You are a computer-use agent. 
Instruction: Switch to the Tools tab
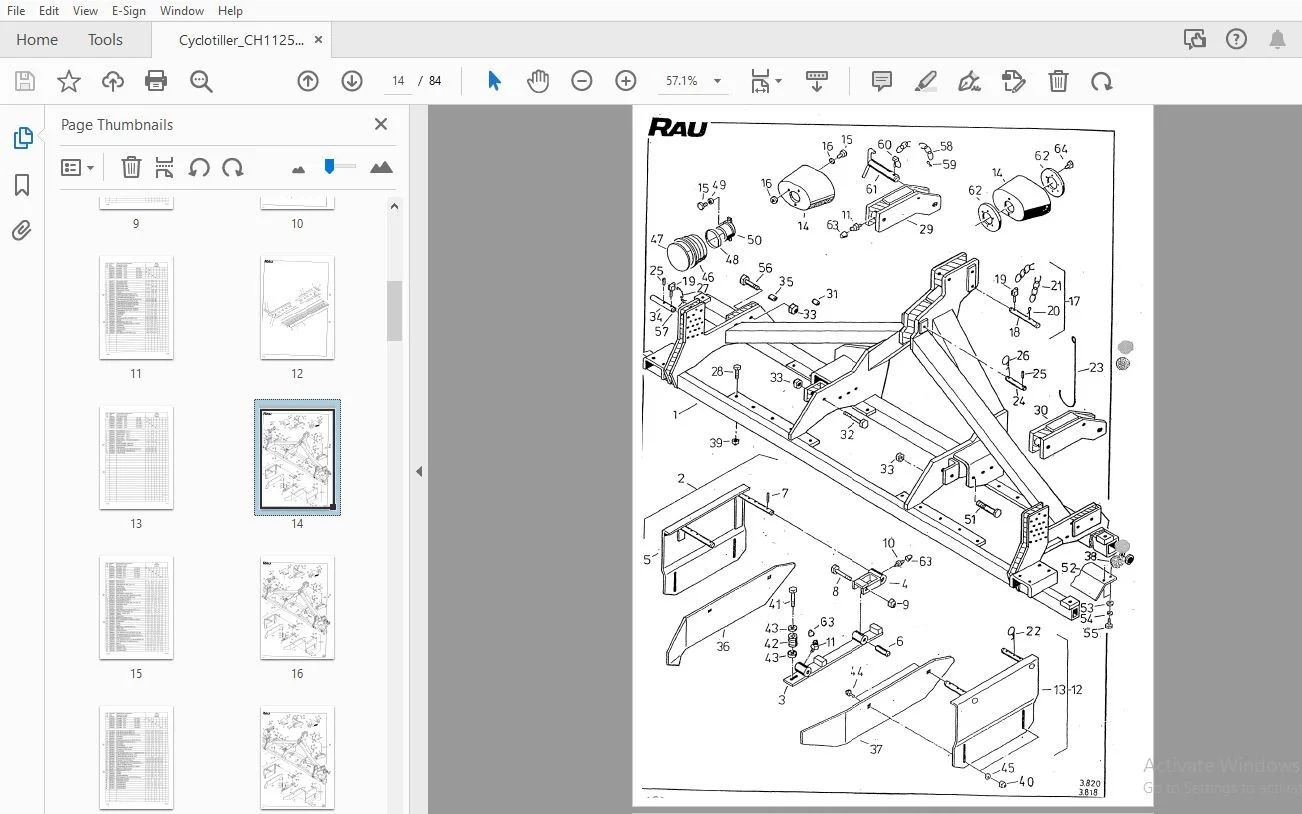tap(105, 40)
